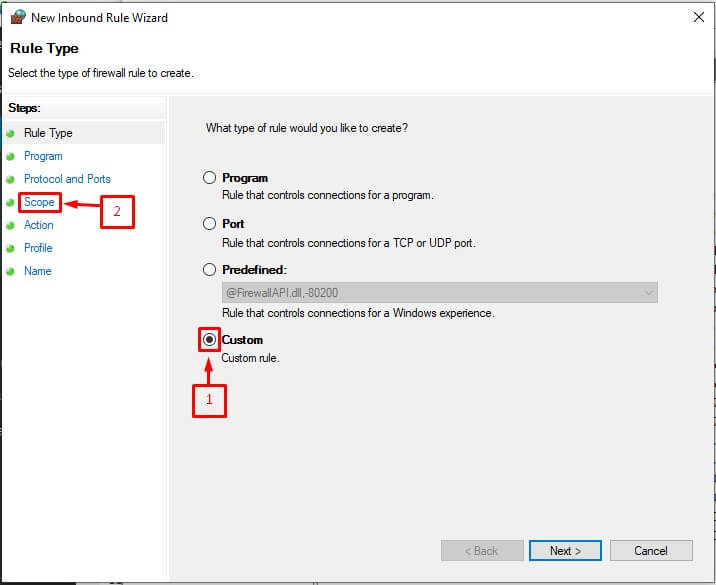
Task: Click green bullet next to Scope step
Action: pyautogui.click(x=11, y=202)
